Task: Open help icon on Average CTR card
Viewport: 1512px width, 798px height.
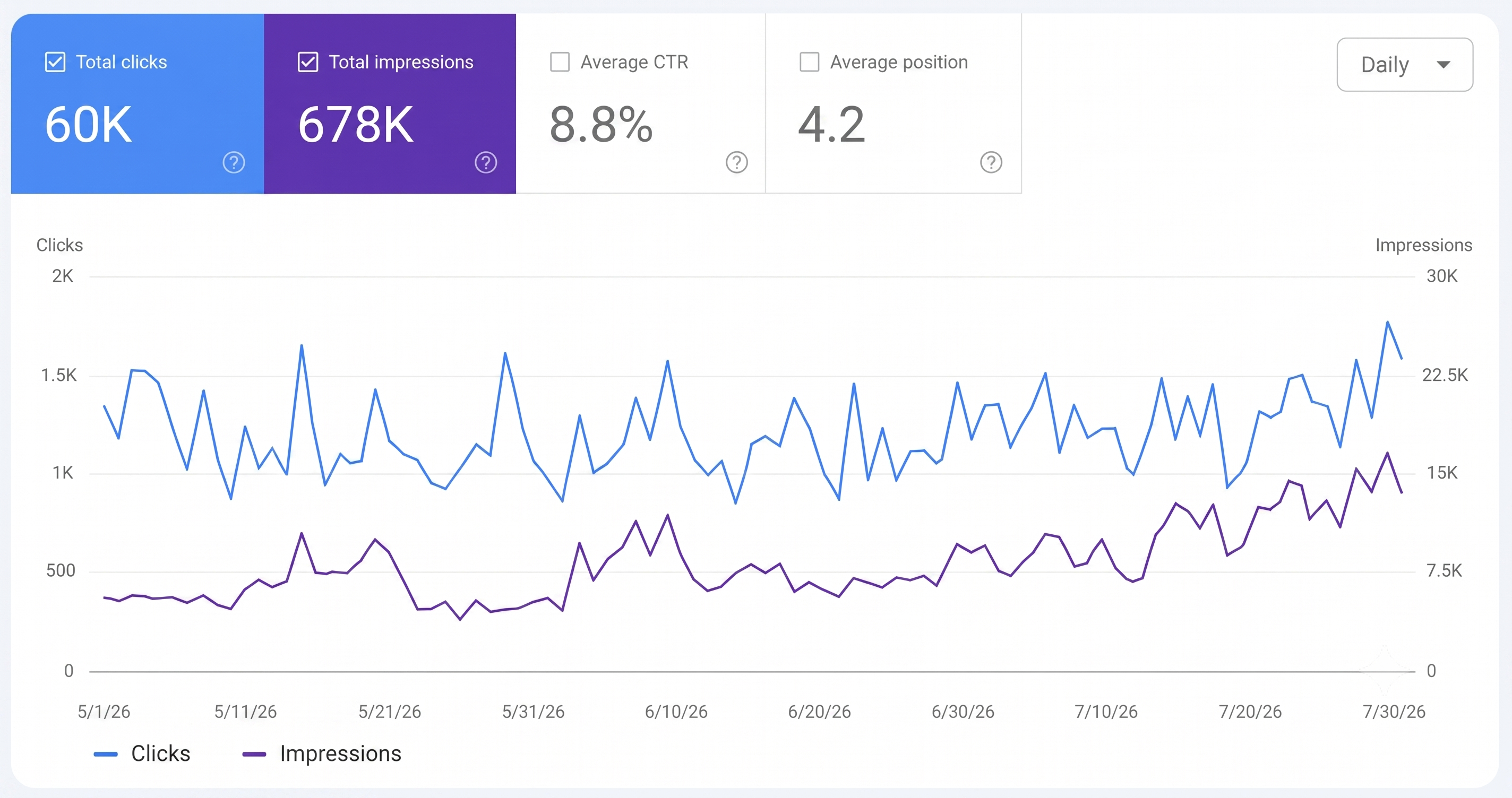Action: pyautogui.click(x=737, y=162)
